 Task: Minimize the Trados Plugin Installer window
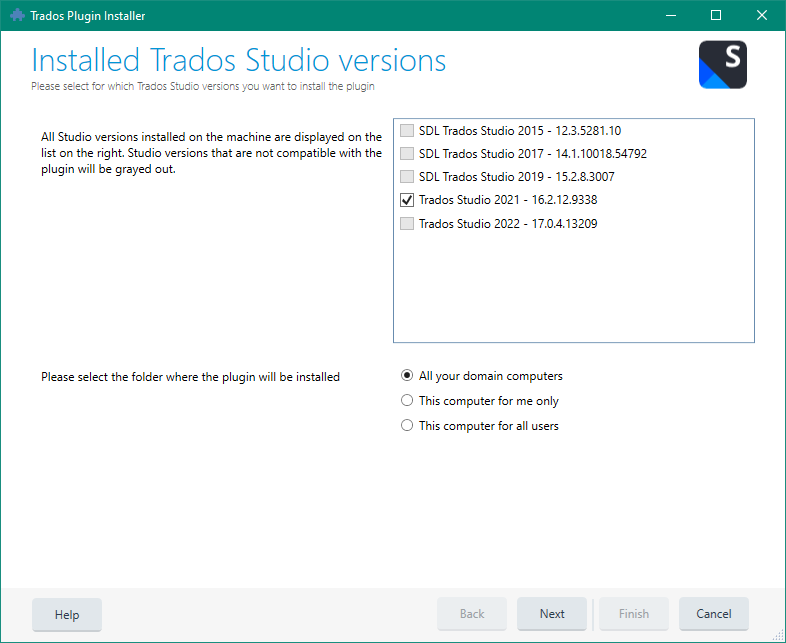671,16
